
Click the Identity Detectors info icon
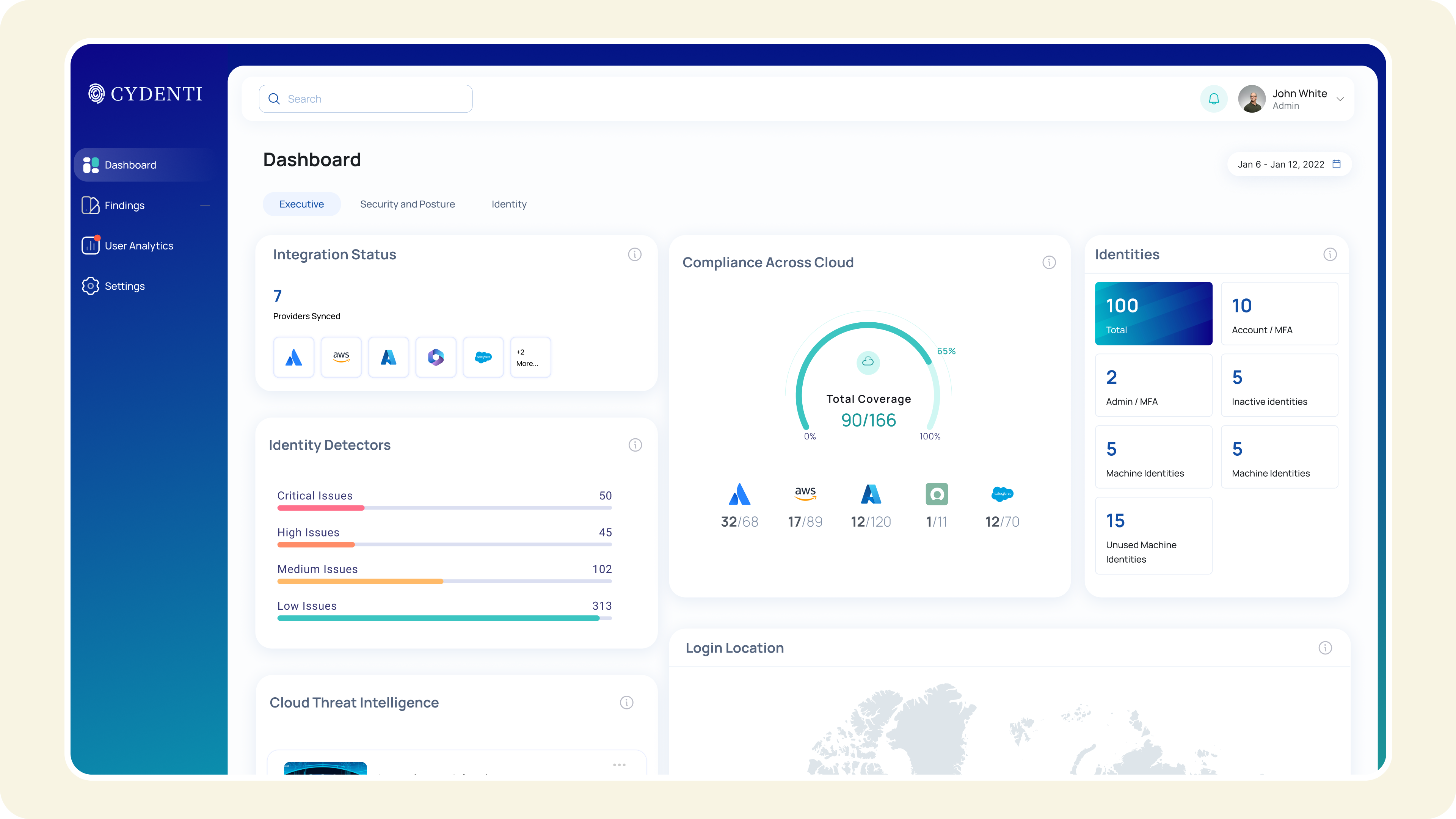(635, 445)
